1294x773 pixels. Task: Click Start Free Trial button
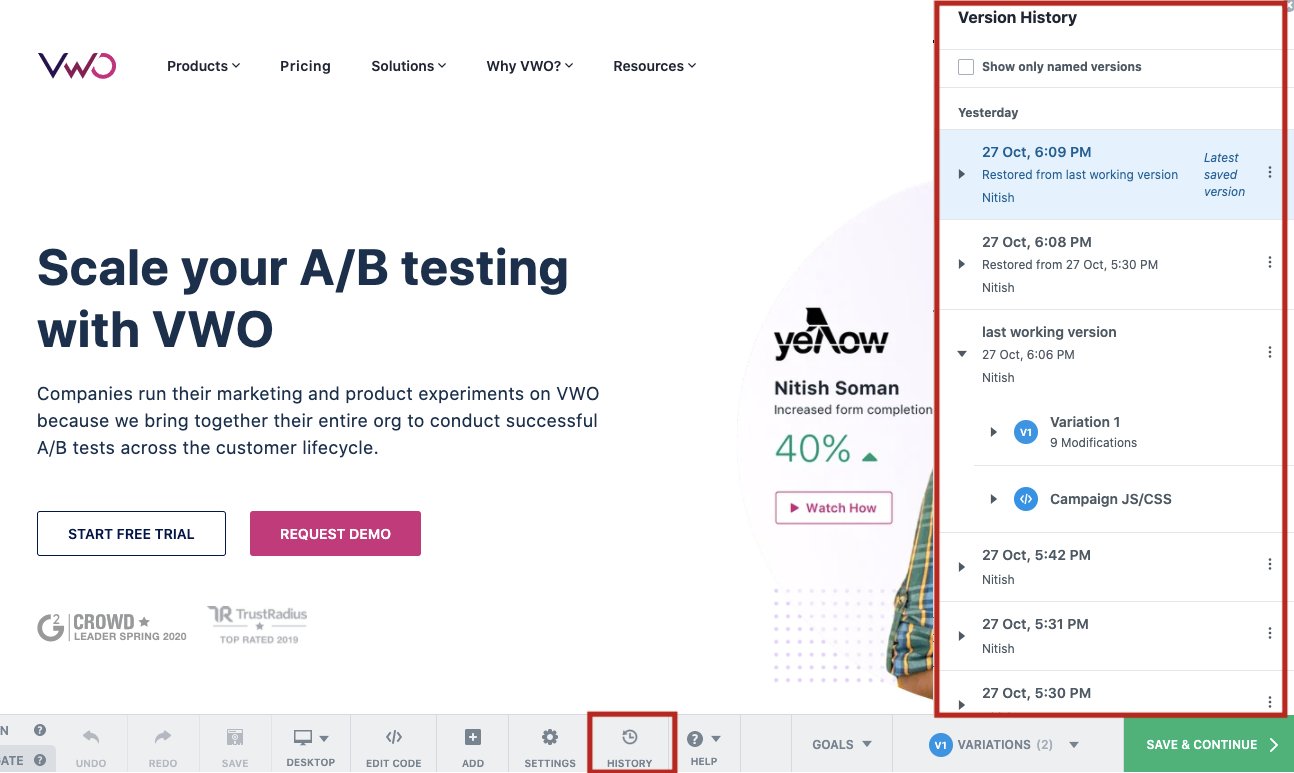[x=131, y=534]
